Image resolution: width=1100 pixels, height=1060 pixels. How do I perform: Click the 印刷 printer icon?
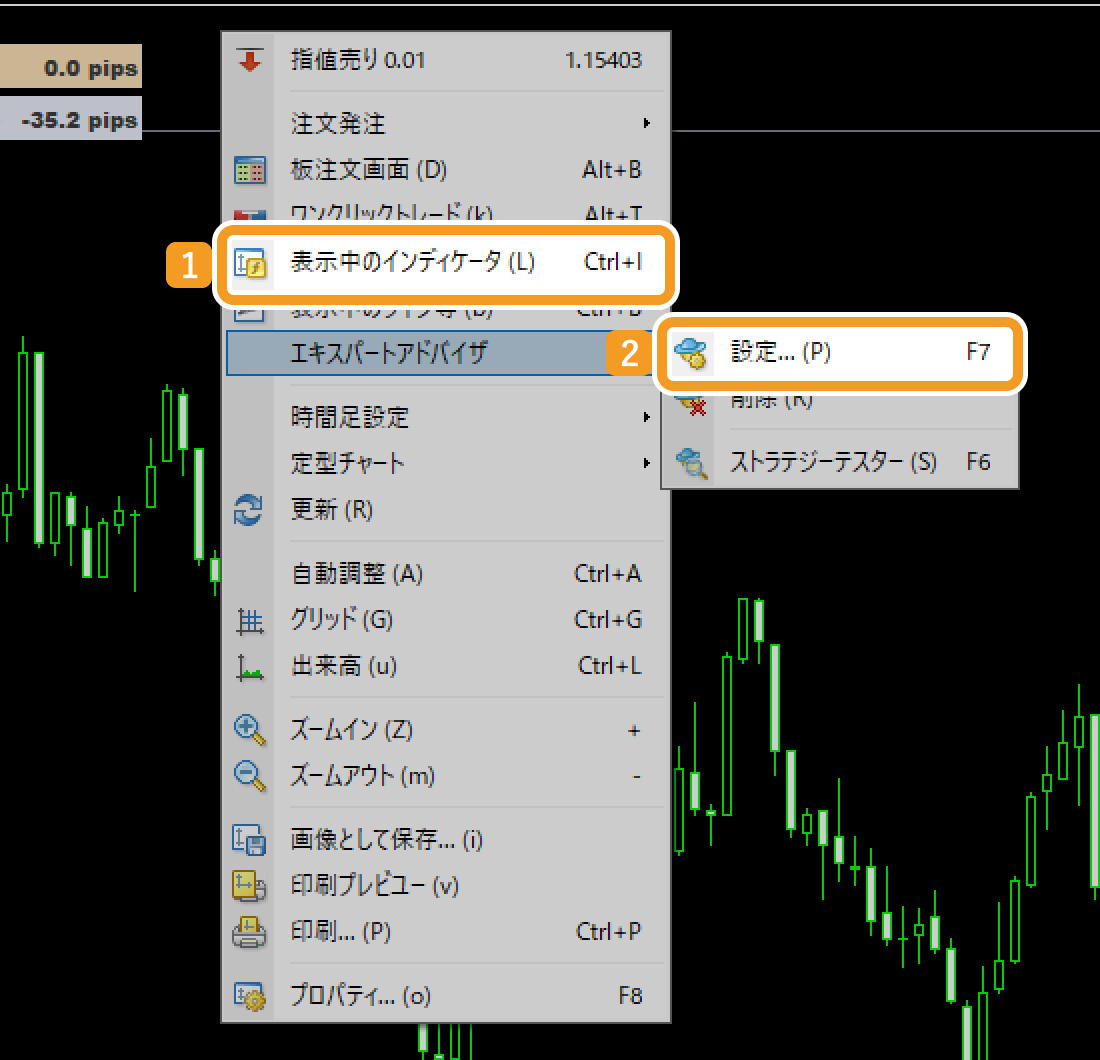[x=249, y=932]
